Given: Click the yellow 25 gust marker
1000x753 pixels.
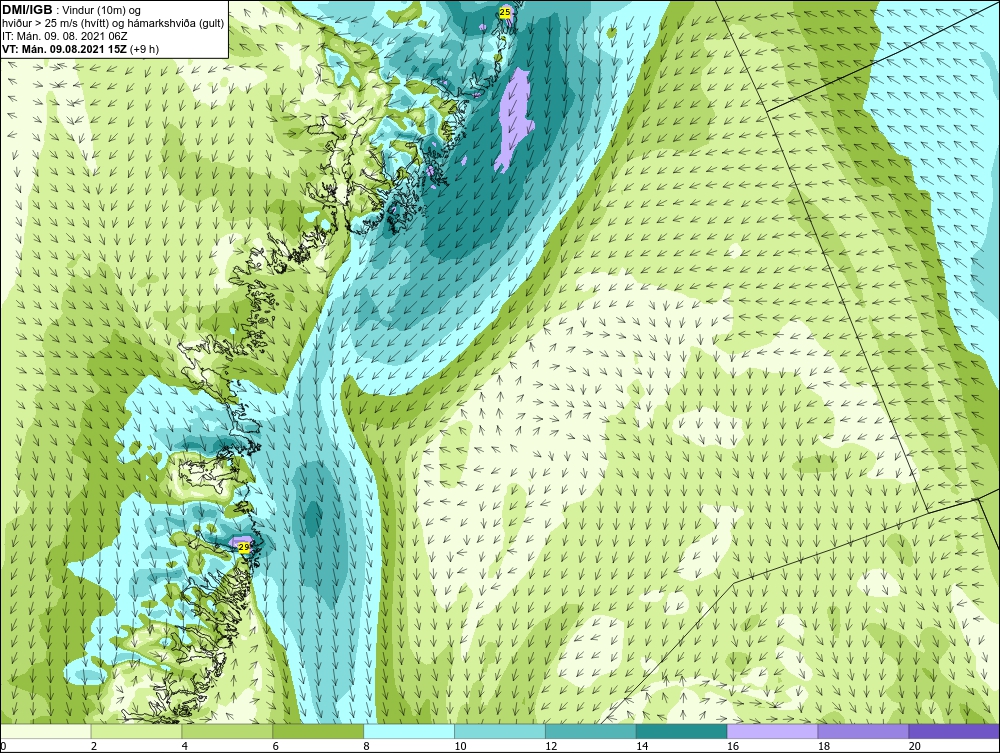Looking at the screenshot, I should [x=505, y=12].
